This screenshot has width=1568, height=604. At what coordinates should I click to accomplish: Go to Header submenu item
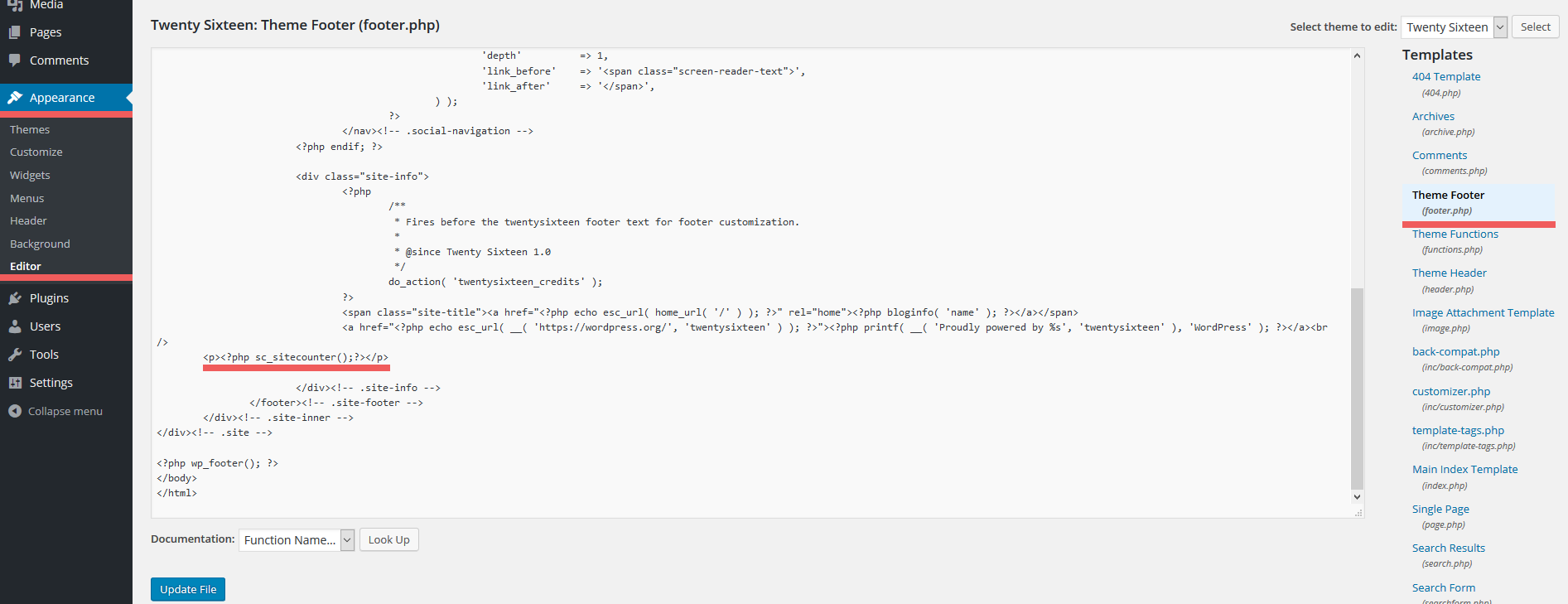tap(28, 221)
